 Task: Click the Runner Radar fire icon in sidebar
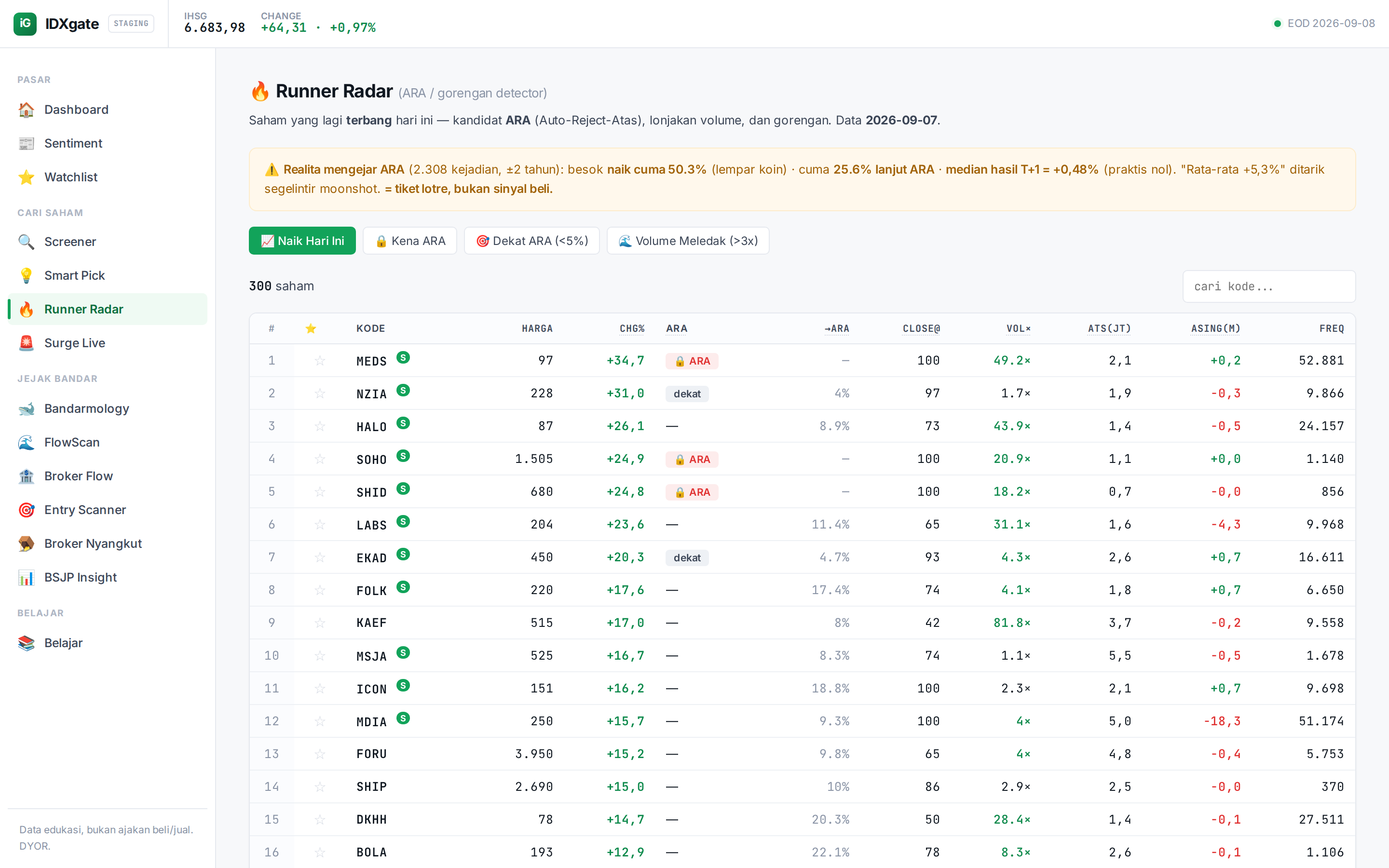[x=27, y=310]
